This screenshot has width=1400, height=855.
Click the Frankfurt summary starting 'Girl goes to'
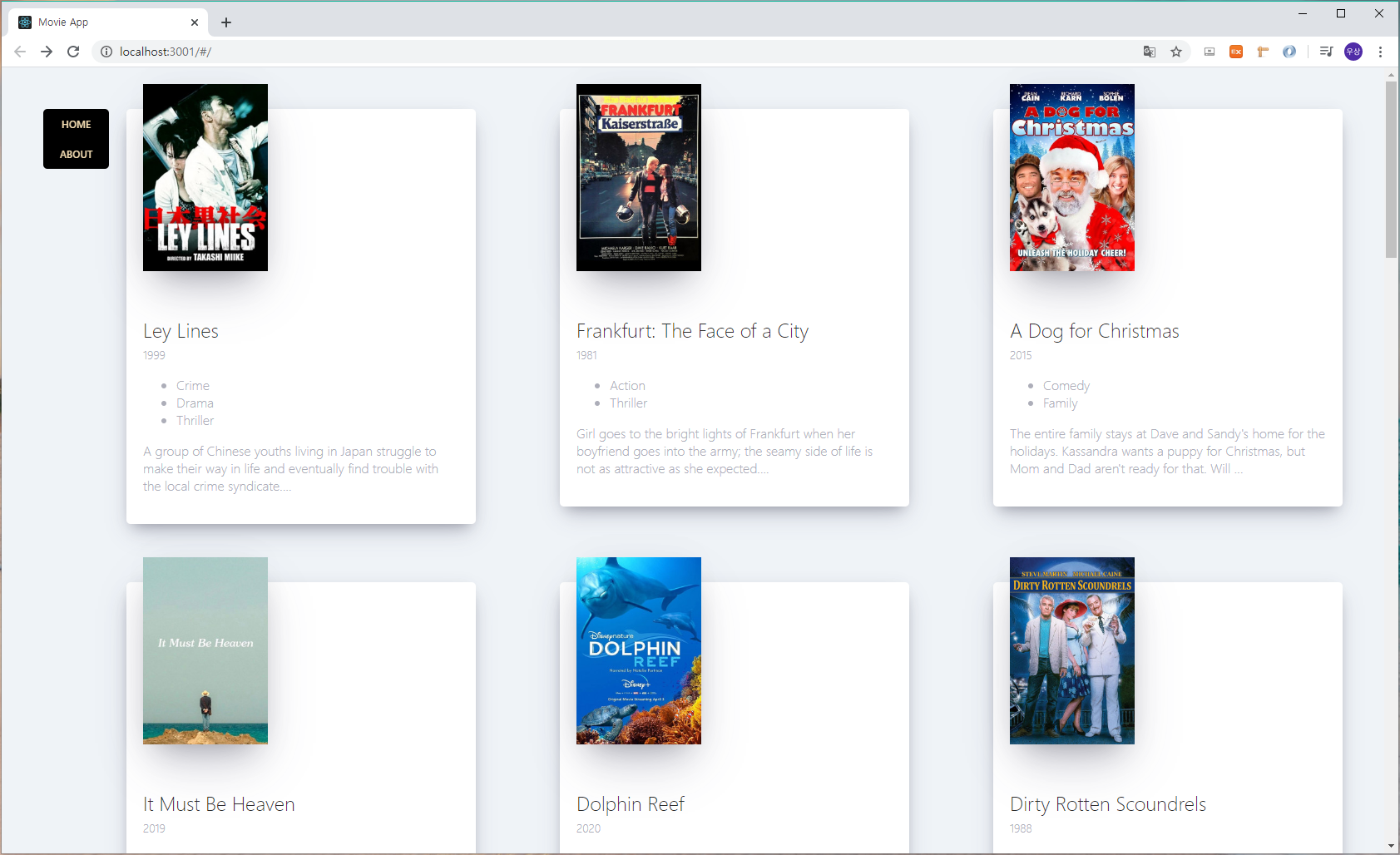[x=725, y=452]
